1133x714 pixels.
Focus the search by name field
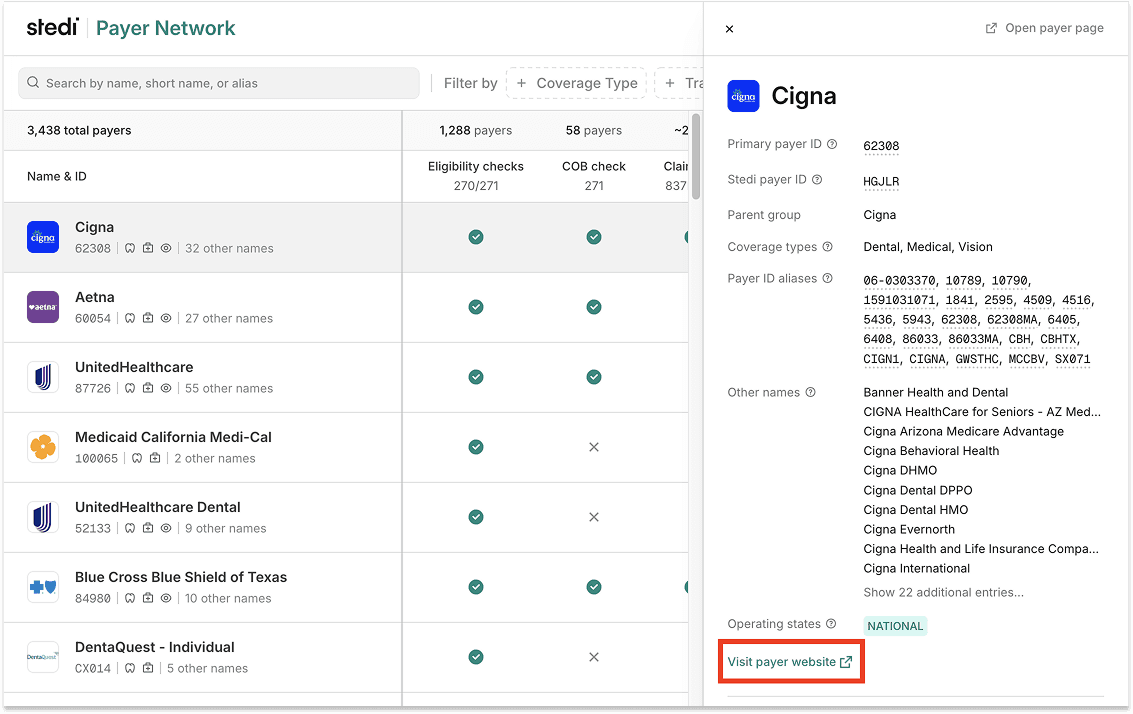(219, 83)
